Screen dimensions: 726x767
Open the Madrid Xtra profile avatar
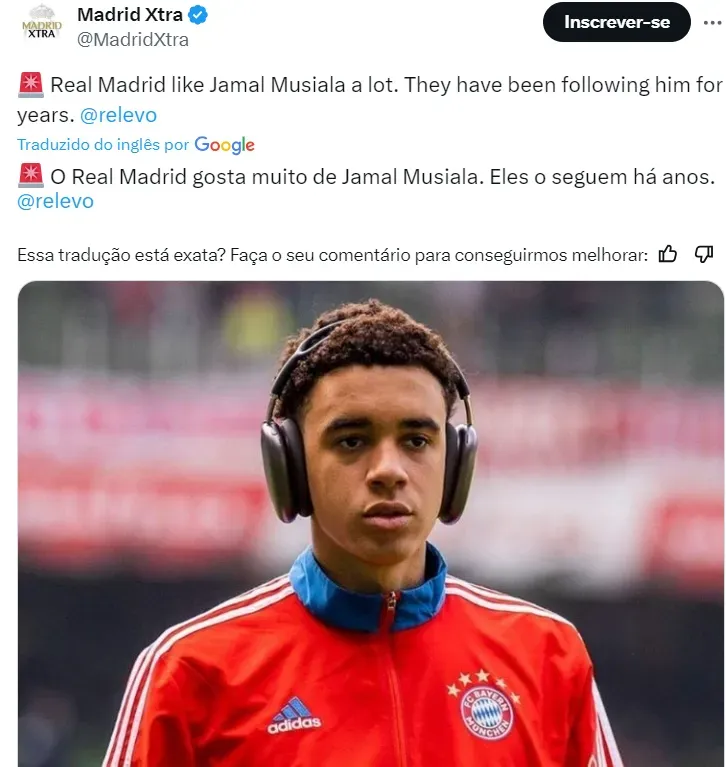click(x=42, y=23)
